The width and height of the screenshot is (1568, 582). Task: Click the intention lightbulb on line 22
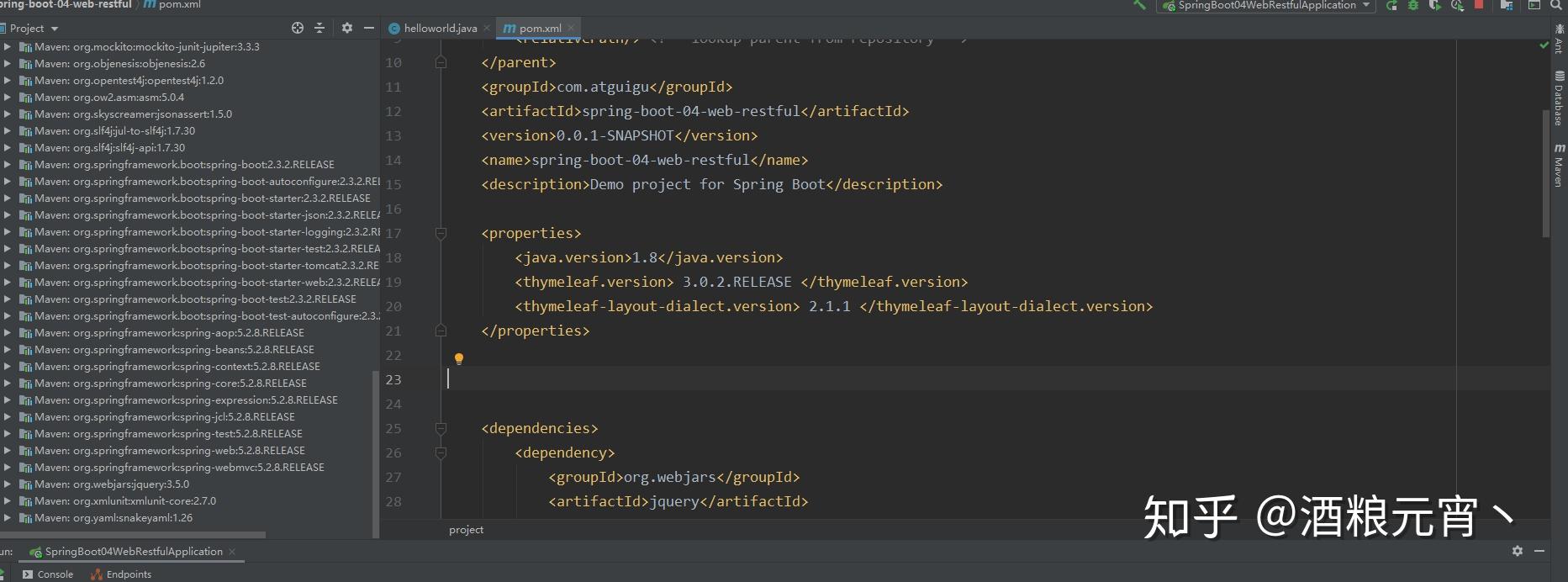click(x=459, y=358)
